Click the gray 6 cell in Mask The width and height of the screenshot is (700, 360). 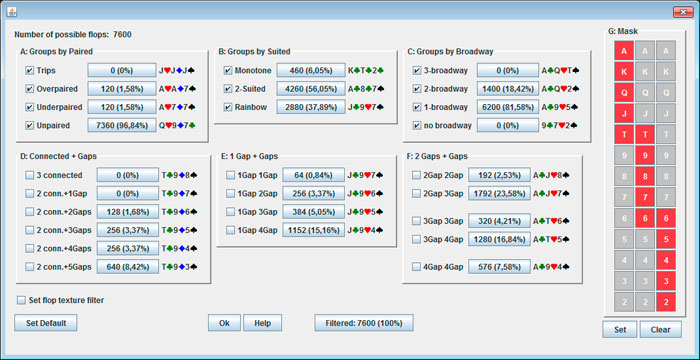624,218
